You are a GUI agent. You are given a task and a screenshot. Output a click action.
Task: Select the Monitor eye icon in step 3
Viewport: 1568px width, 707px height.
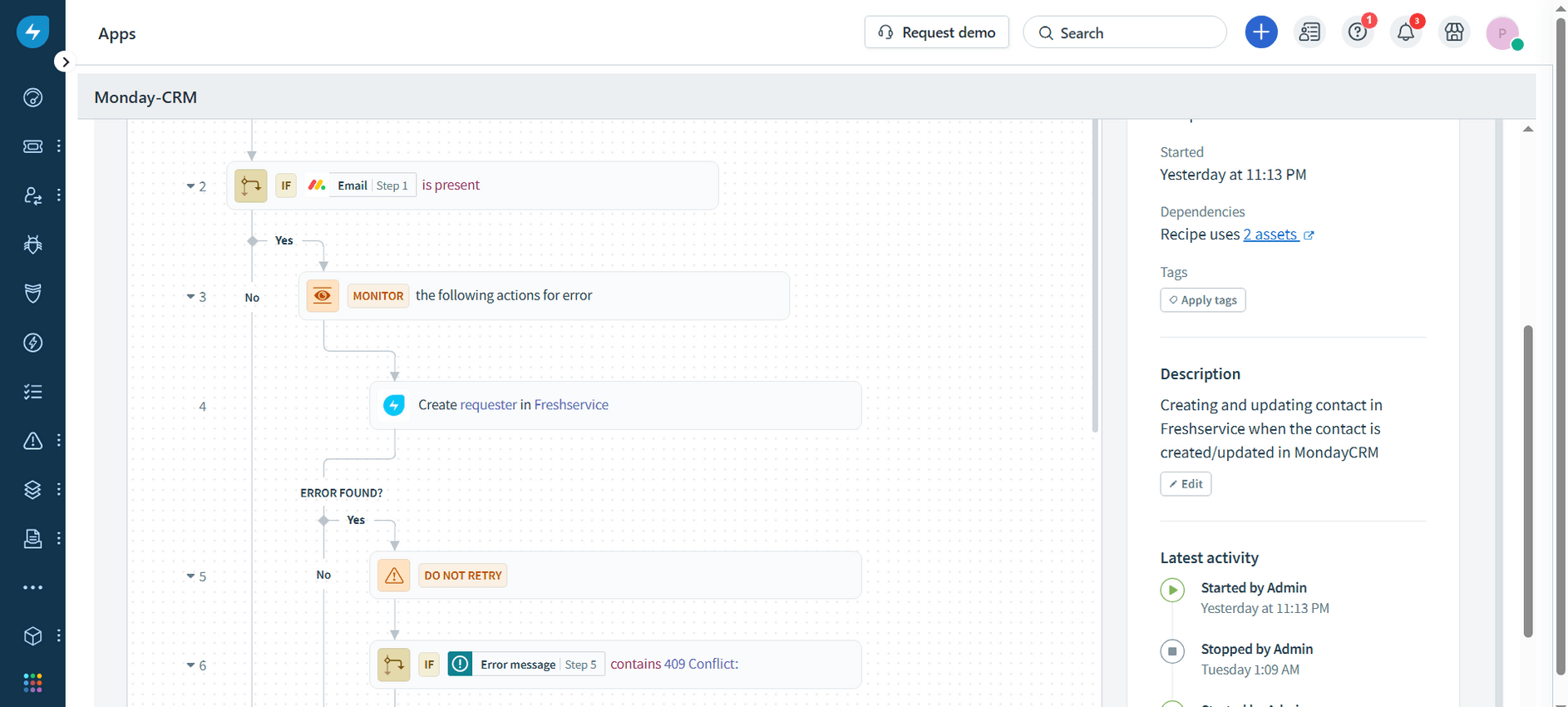pyautogui.click(x=323, y=295)
